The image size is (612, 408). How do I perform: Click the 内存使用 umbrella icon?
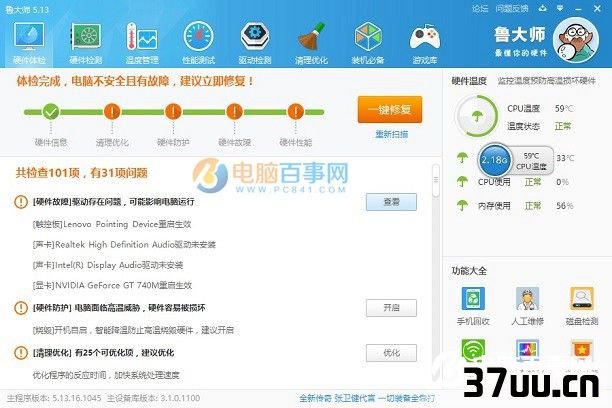tap(463, 205)
